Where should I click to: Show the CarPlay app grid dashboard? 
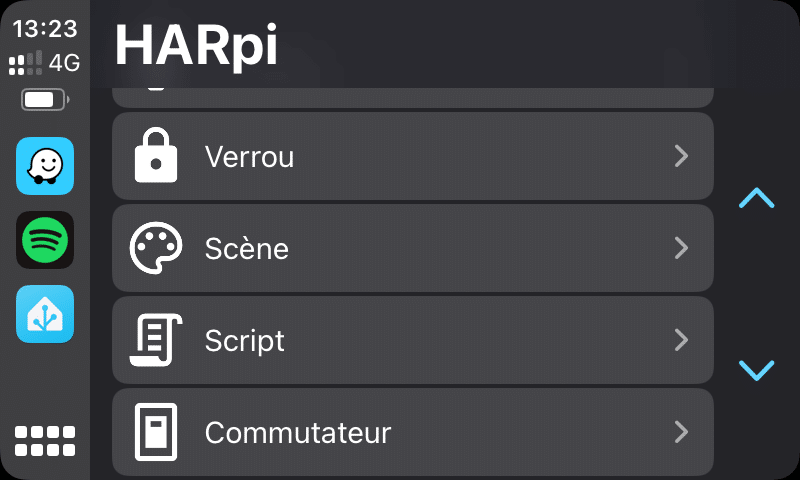click(45, 441)
